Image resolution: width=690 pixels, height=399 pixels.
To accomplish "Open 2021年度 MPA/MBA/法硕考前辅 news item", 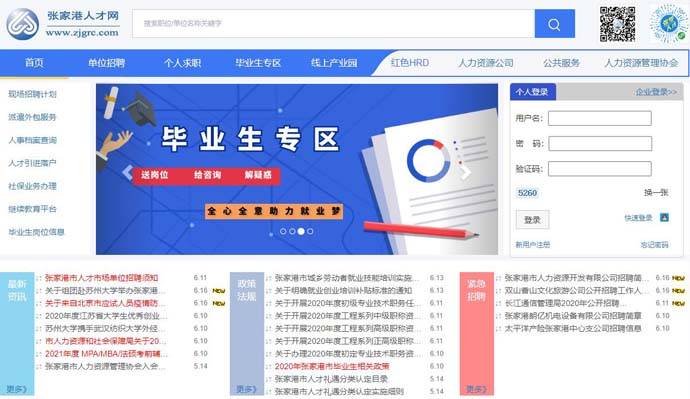I will point(106,354).
